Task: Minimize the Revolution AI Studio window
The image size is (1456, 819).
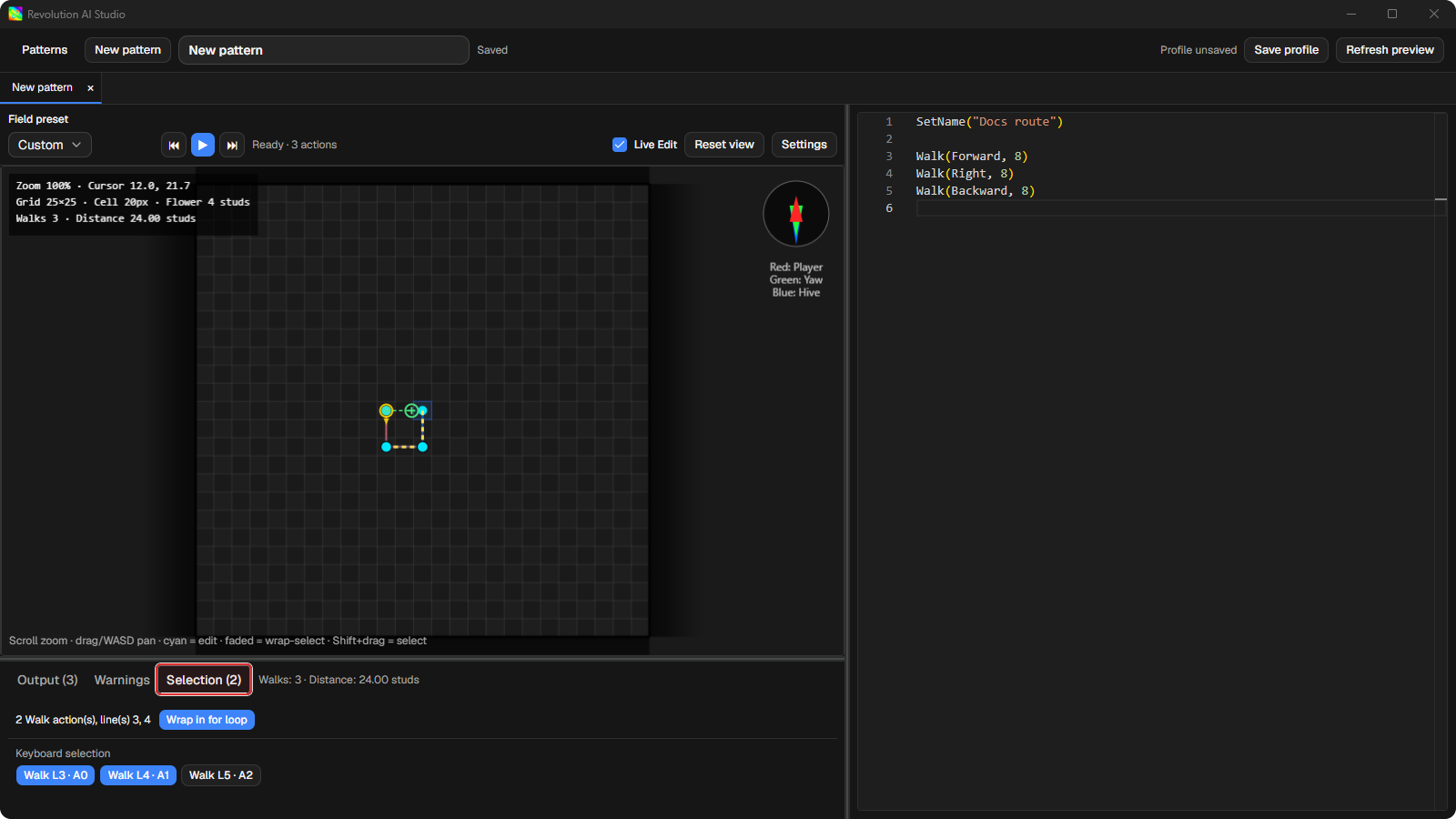Action: coord(1351,14)
